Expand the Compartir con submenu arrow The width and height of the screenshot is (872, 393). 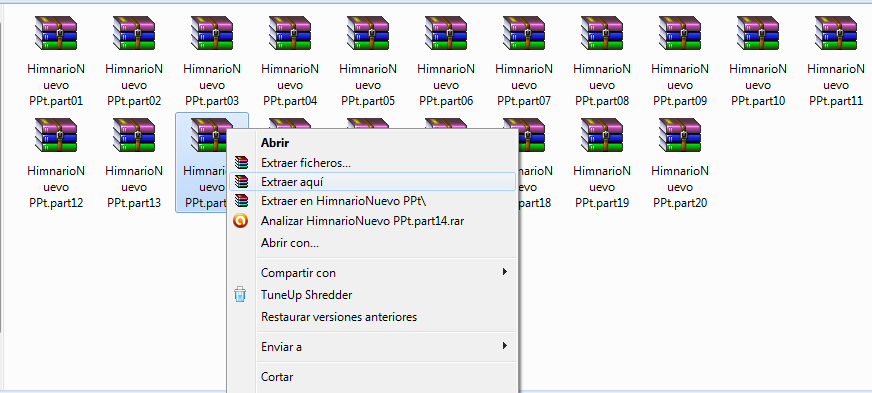(x=504, y=272)
